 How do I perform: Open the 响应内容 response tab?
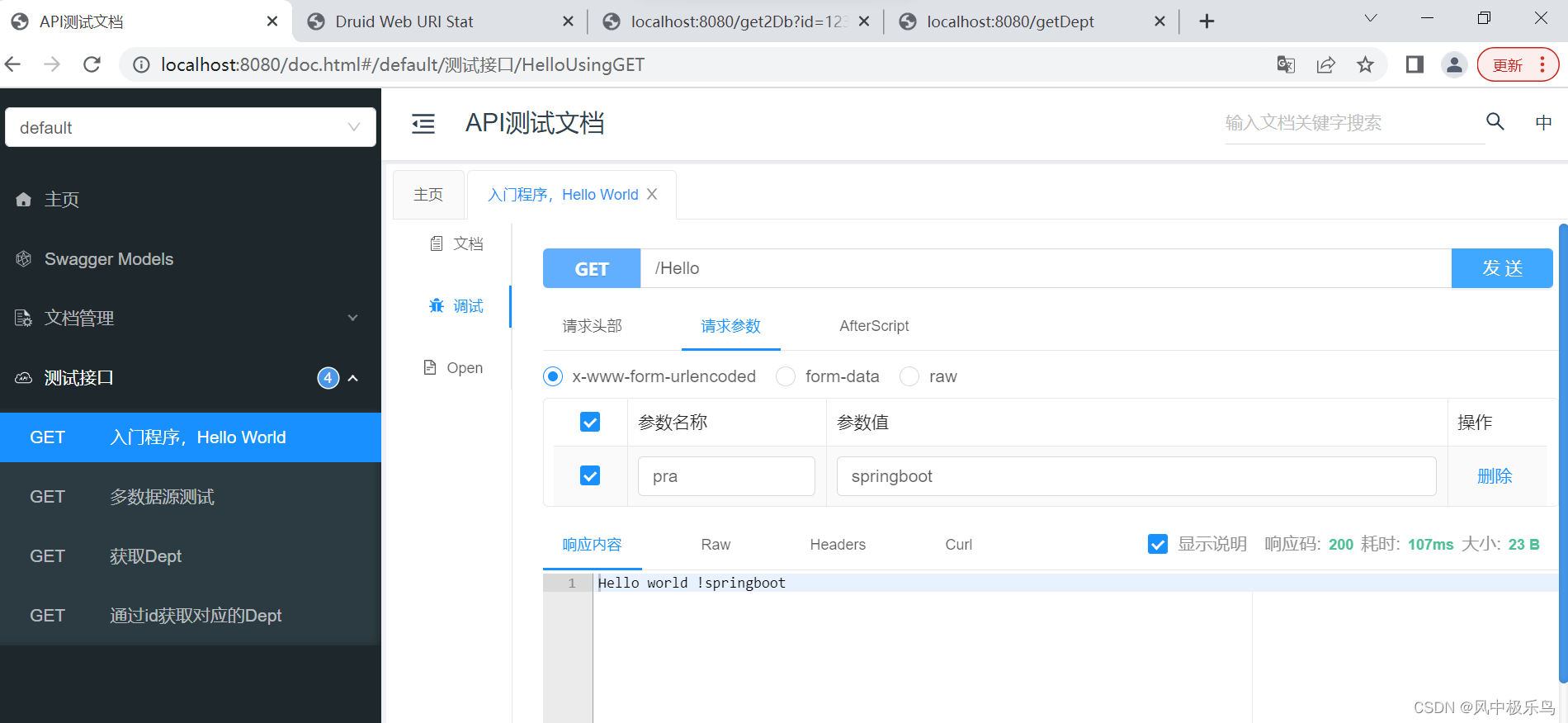coord(592,545)
